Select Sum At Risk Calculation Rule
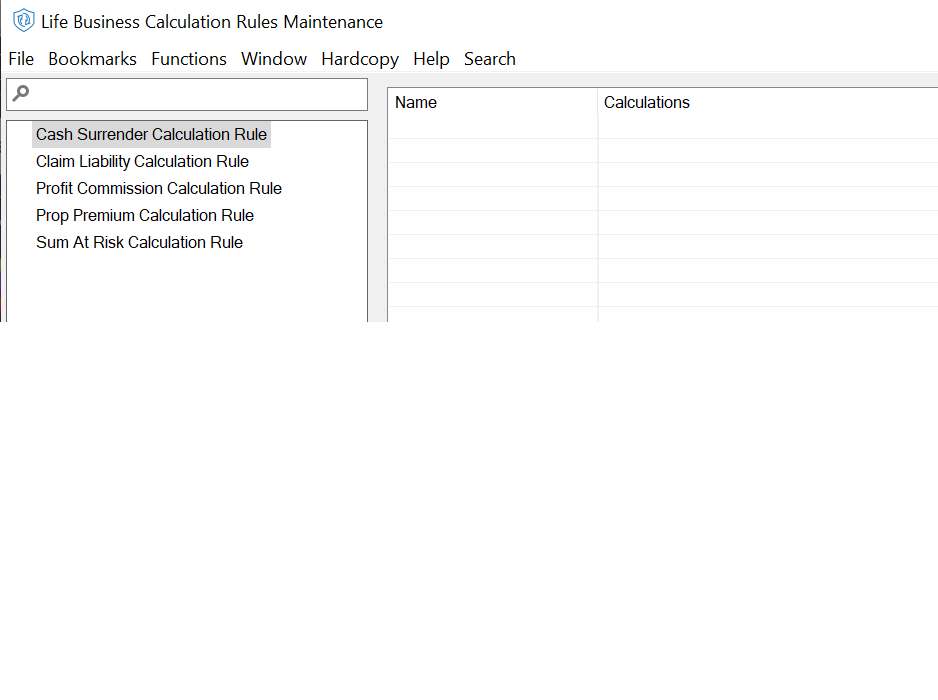 point(139,242)
